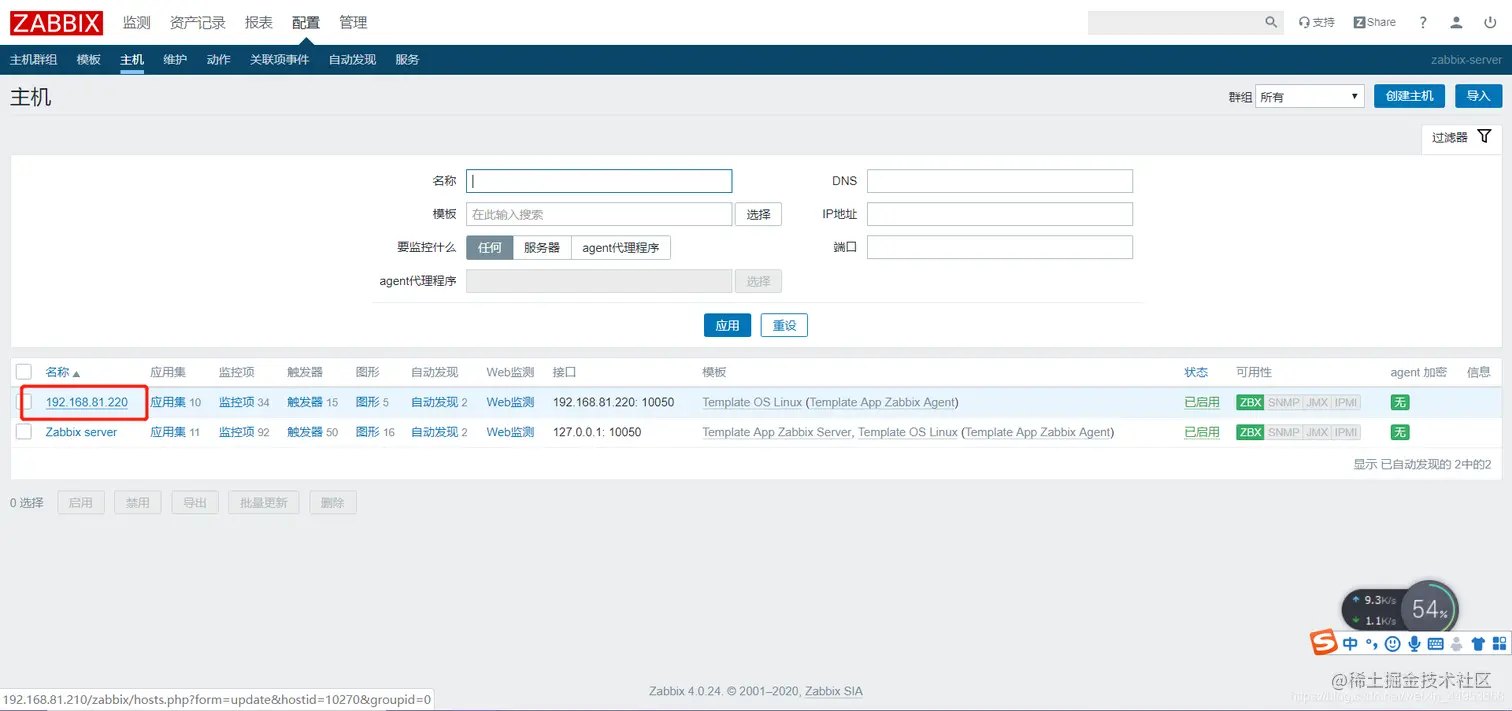The image size is (1512, 711).
Task: Click the IME smiley face icon
Action: point(1392,644)
